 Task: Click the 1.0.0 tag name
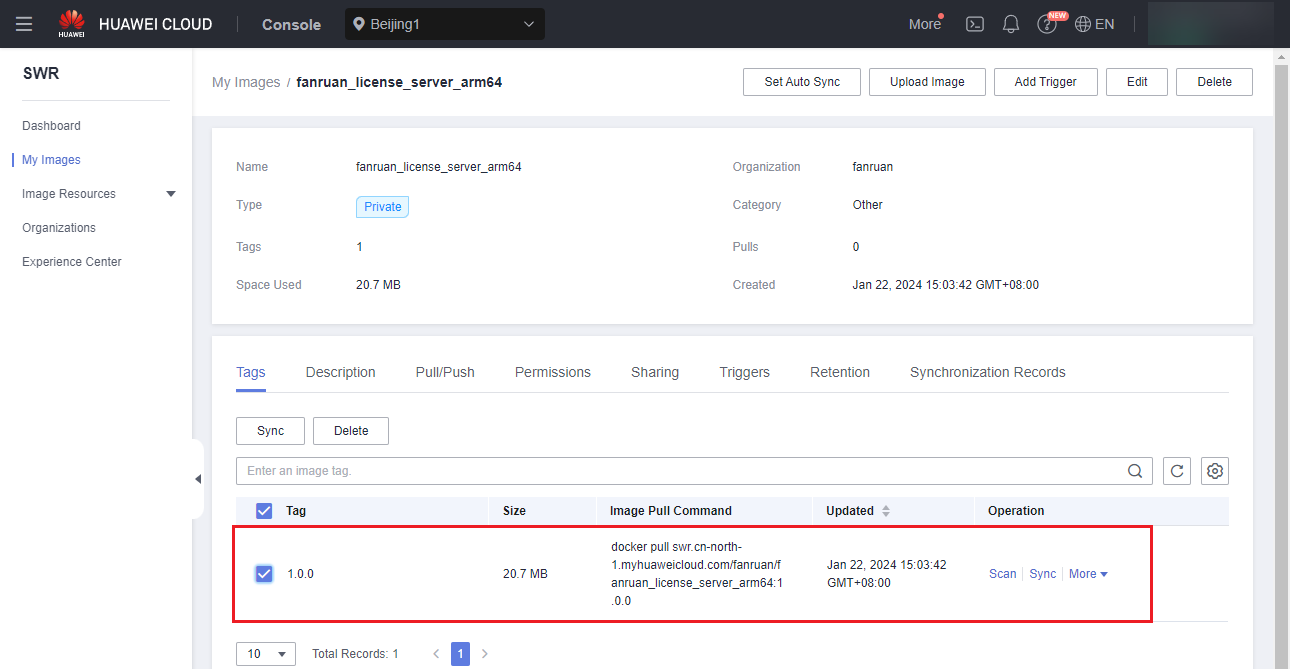click(301, 574)
